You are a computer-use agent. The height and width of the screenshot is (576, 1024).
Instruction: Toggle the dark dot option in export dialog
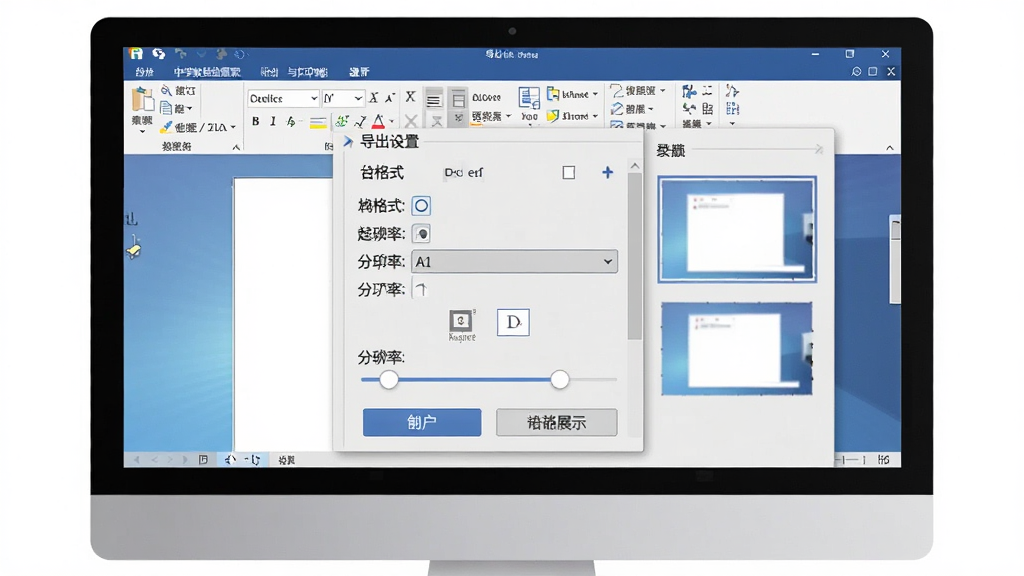(x=421, y=234)
